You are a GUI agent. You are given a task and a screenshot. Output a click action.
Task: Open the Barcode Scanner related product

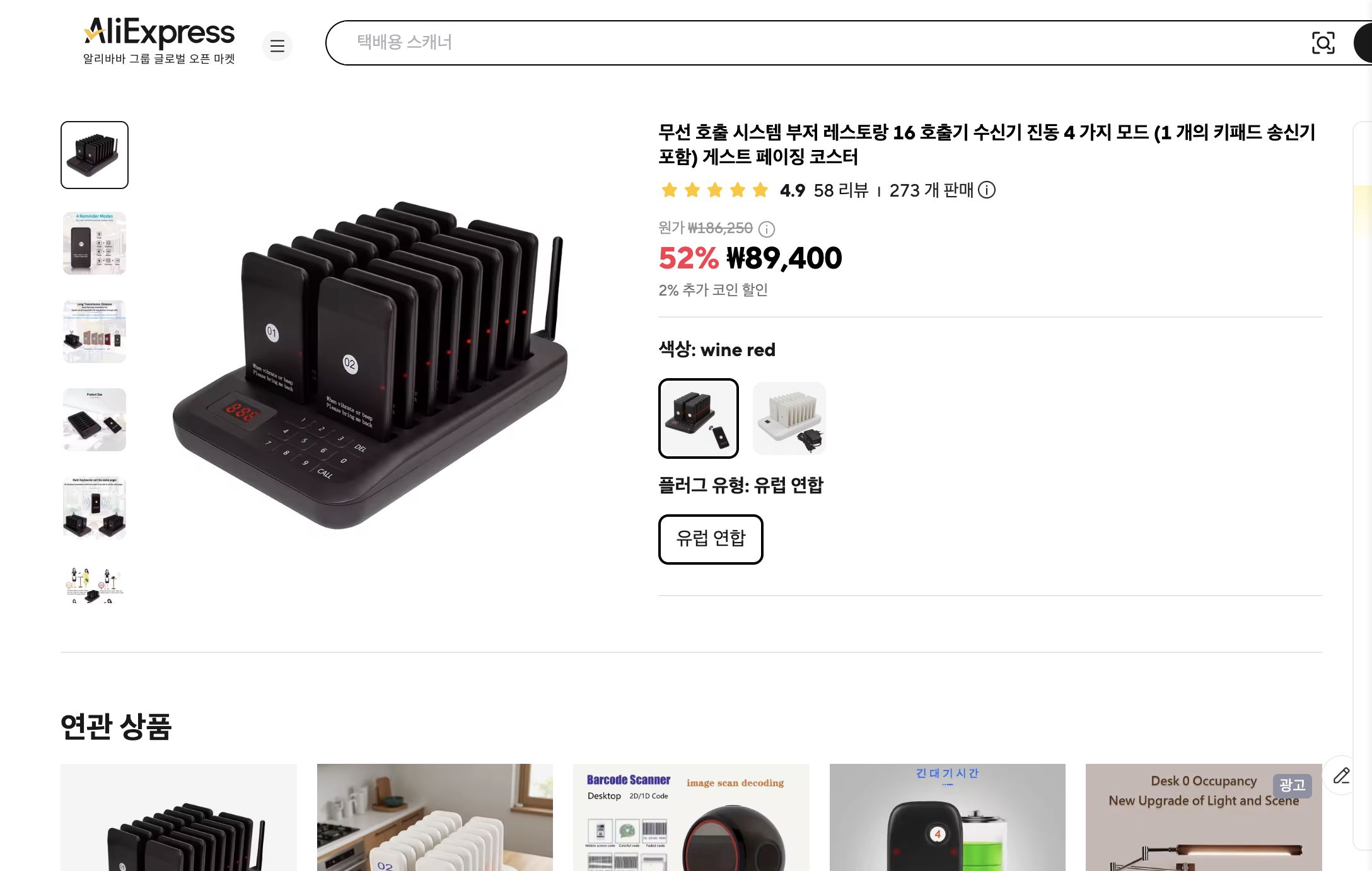[x=690, y=819]
